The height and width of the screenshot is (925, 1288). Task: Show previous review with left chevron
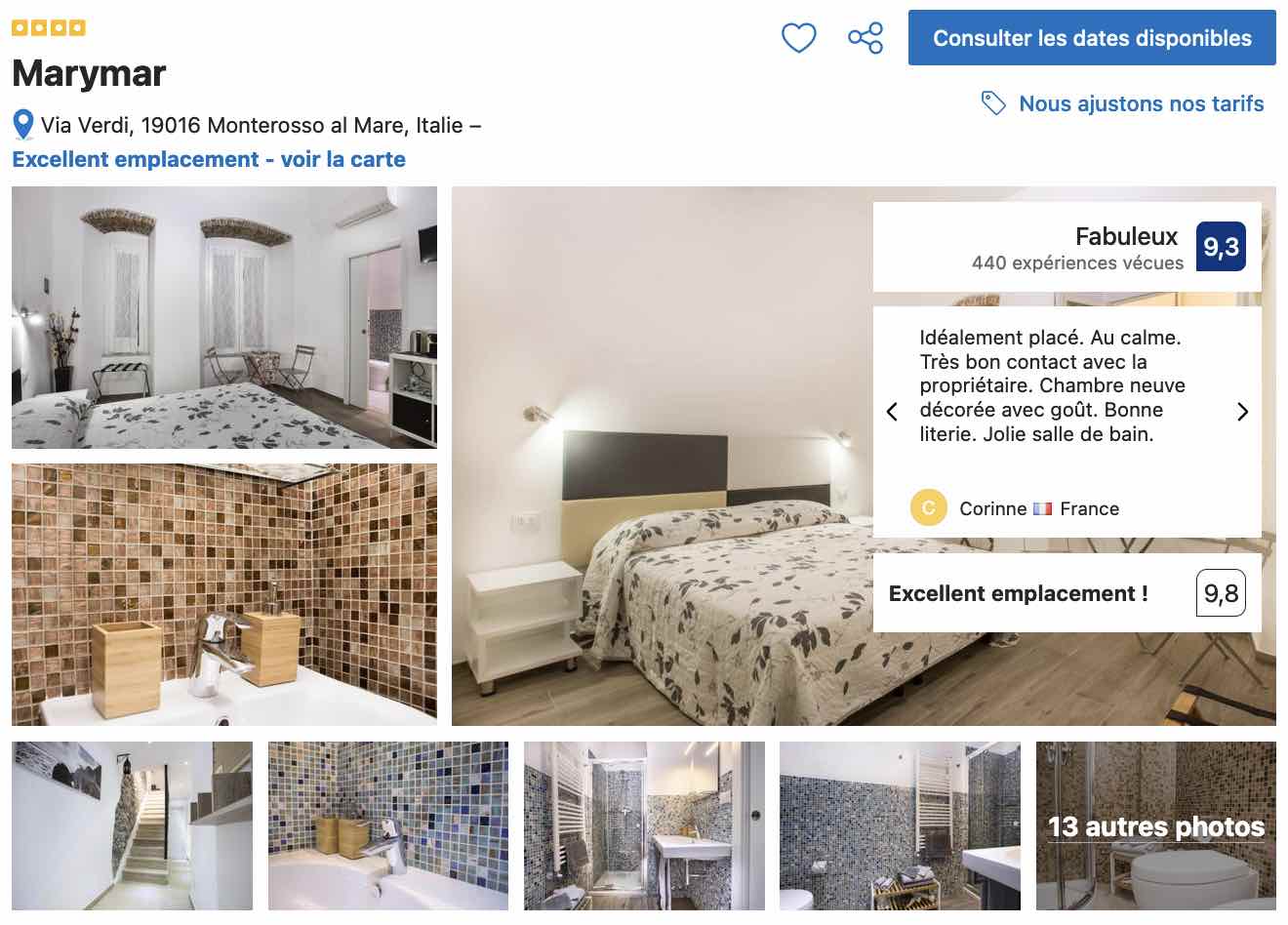pyautogui.click(x=892, y=412)
